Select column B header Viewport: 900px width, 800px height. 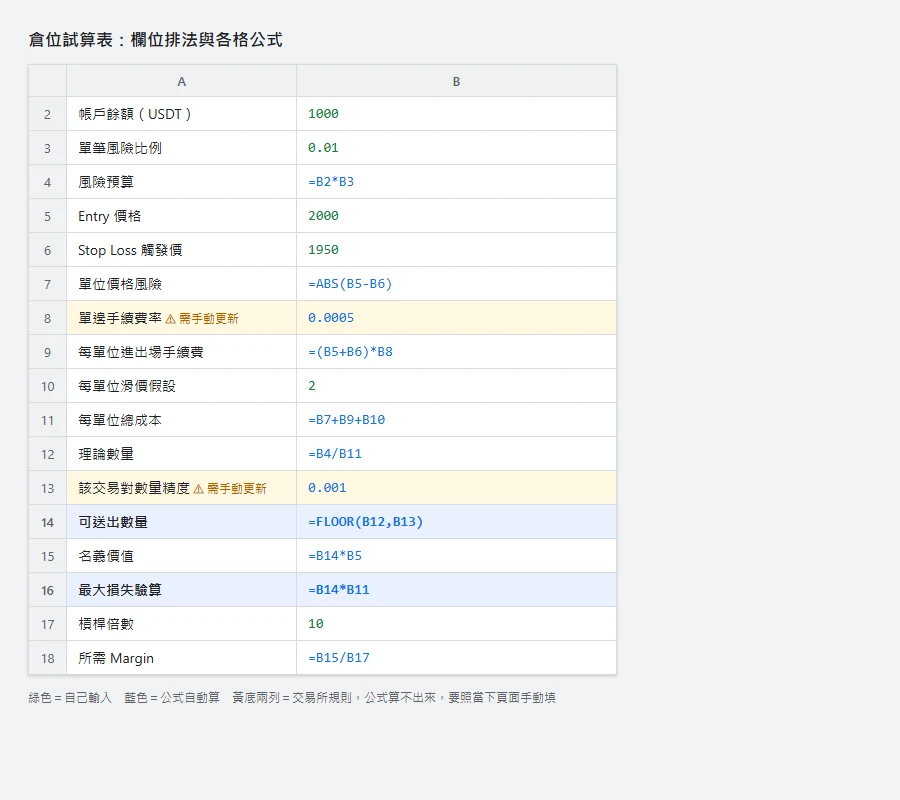coord(456,81)
